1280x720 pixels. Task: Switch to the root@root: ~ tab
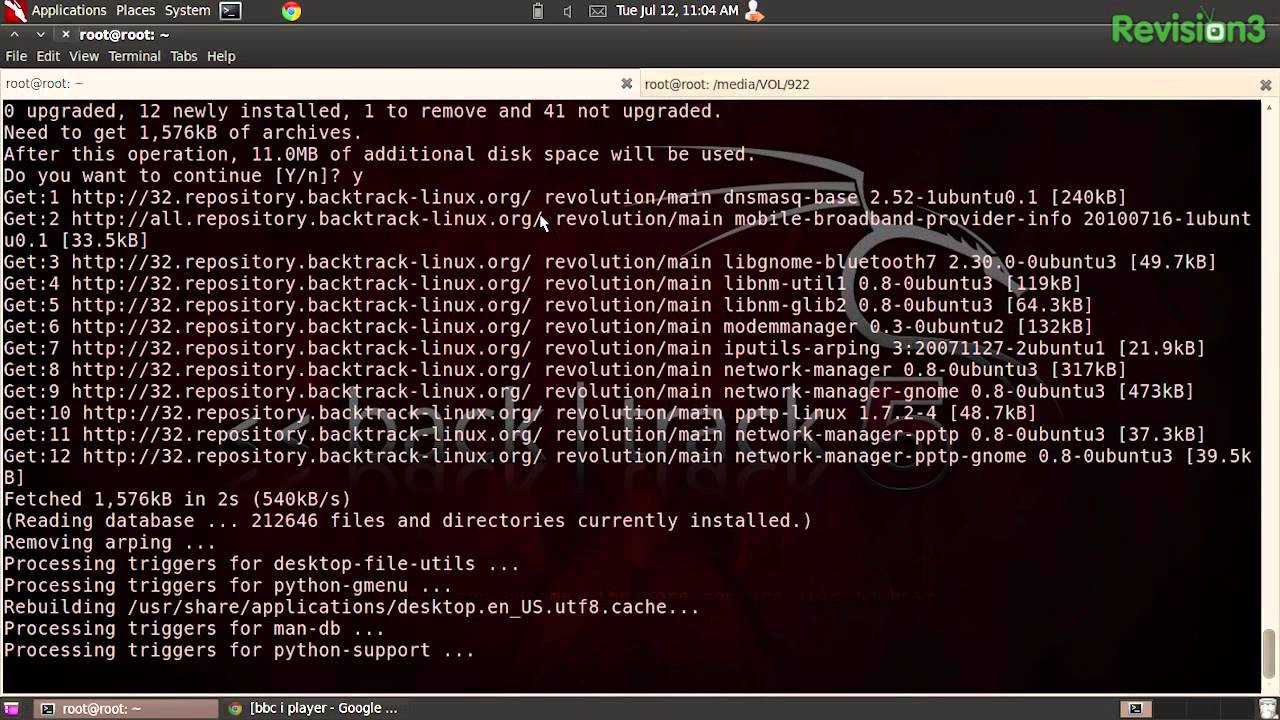(318, 84)
